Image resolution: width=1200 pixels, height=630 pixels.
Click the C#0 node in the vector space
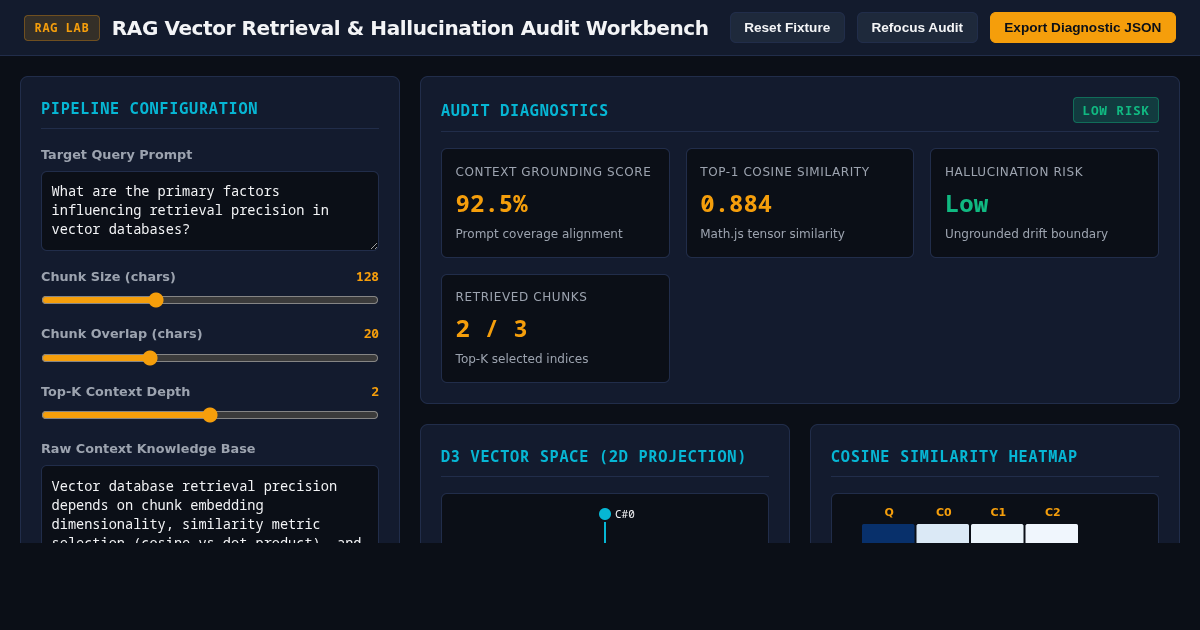click(605, 514)
